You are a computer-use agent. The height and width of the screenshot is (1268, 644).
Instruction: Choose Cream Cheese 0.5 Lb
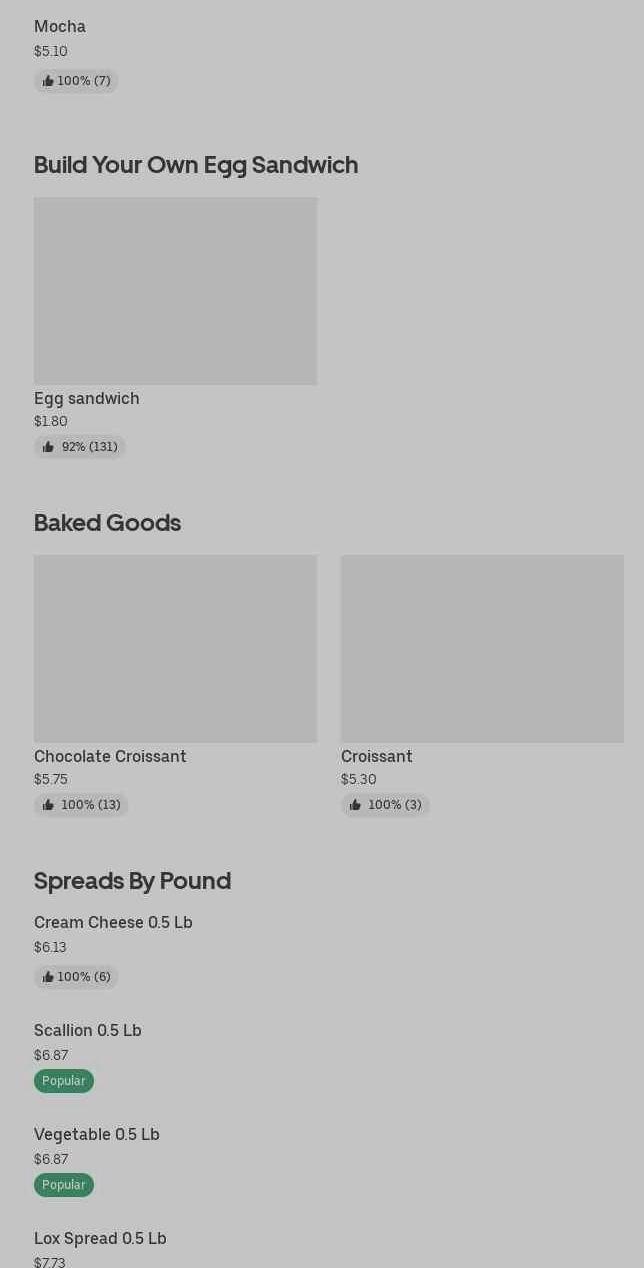(x=113, y=923)
